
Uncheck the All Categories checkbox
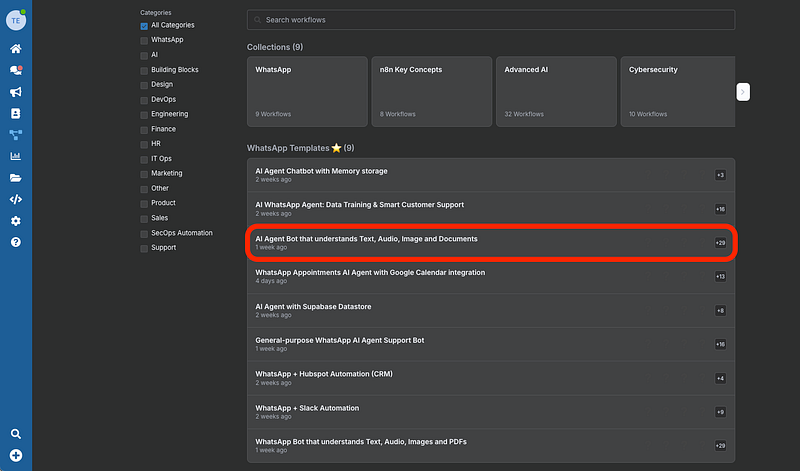tap(144, 25)
